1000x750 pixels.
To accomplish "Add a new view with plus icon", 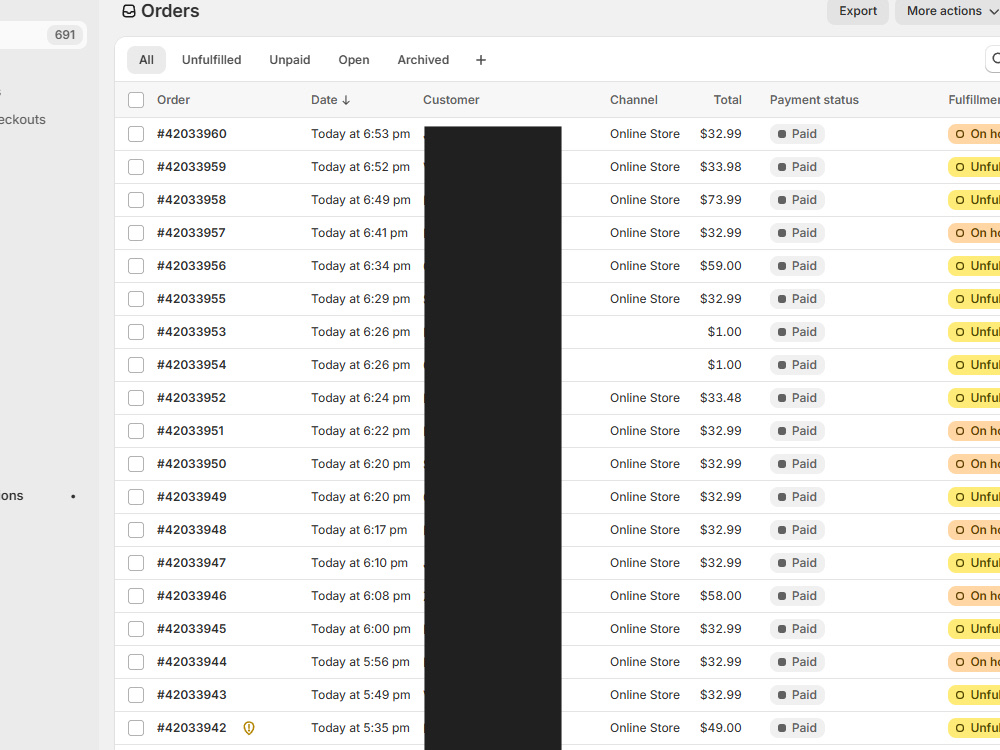I will pyautogui.click(x=481, y=60).
